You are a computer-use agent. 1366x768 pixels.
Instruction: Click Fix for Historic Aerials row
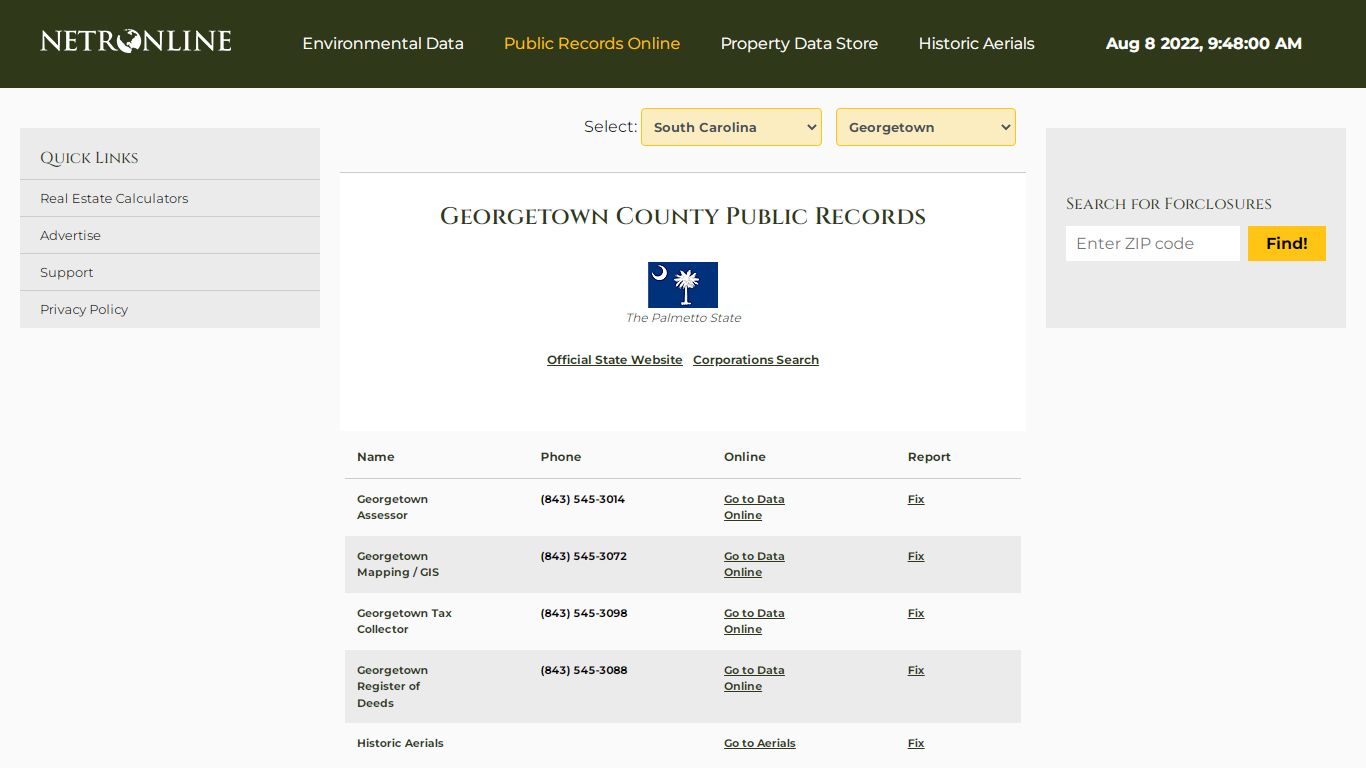(916, 743)
